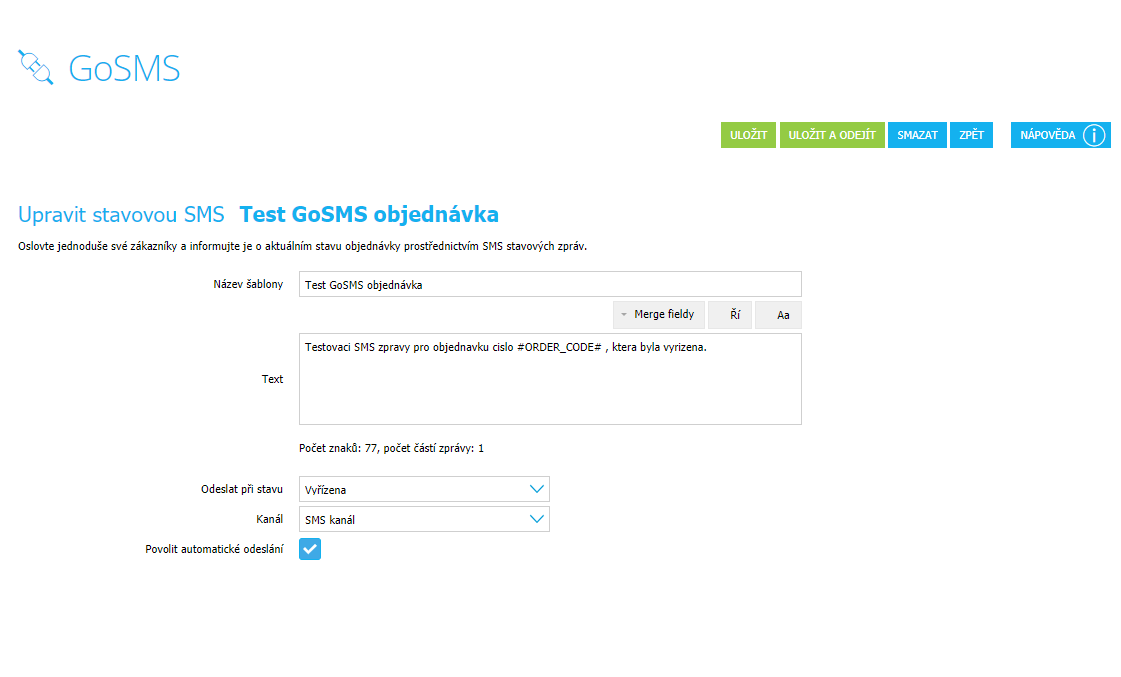Image resolution: width=1121 pixels, height=677 pixels.
Task: Open the Kanál dropdown showing SMS kanál
Action: click(x=424, y=520)
